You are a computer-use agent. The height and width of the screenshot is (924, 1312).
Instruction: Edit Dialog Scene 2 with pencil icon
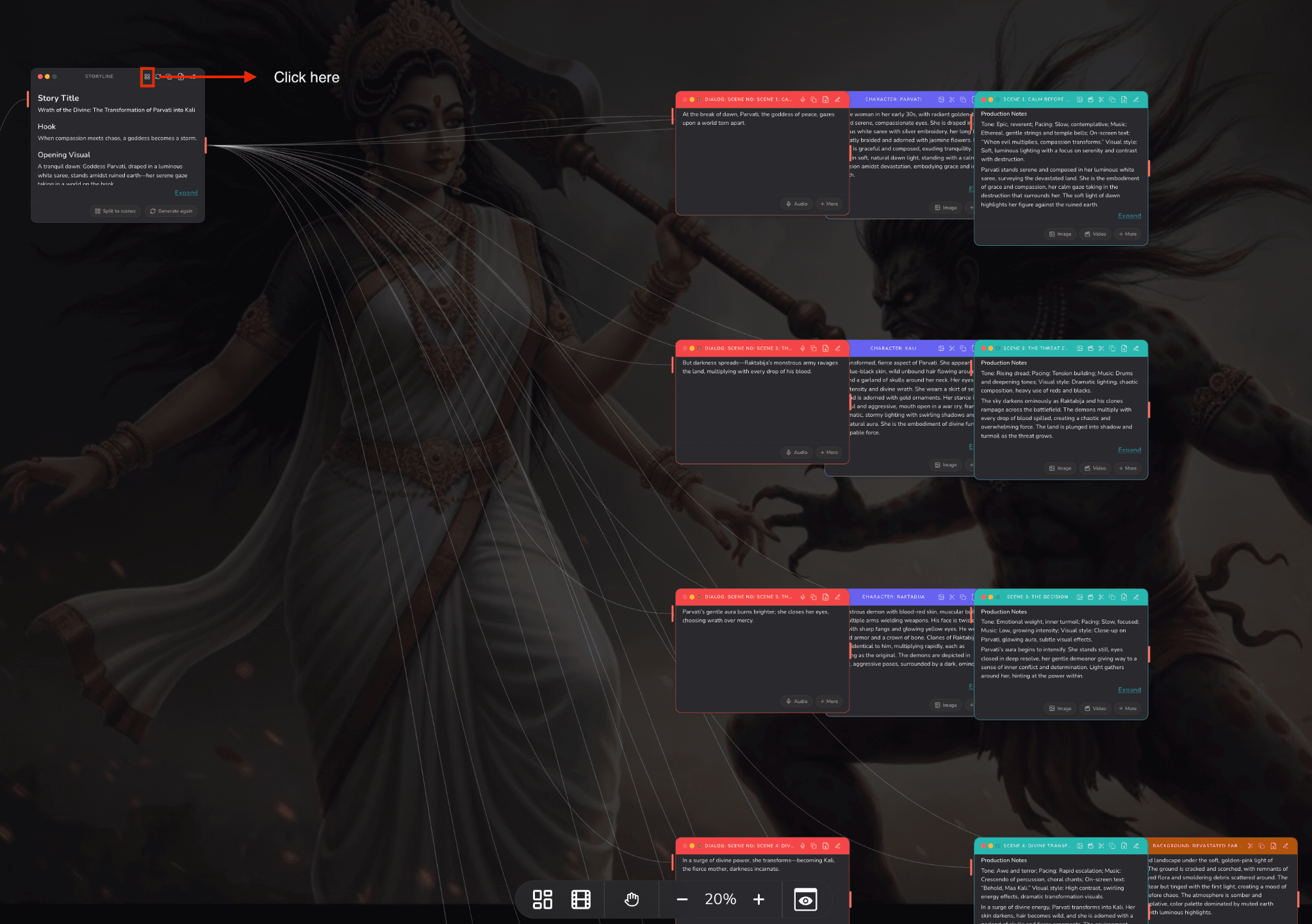837,348
